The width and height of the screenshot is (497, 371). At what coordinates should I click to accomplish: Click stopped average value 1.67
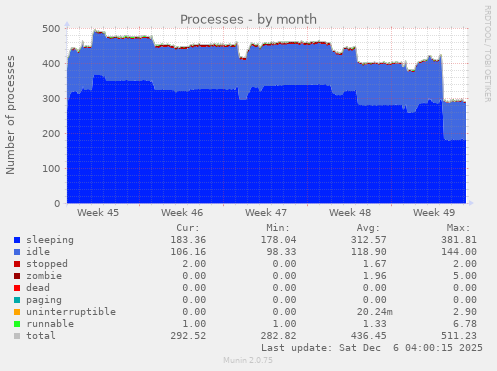[x=375, y=264]
